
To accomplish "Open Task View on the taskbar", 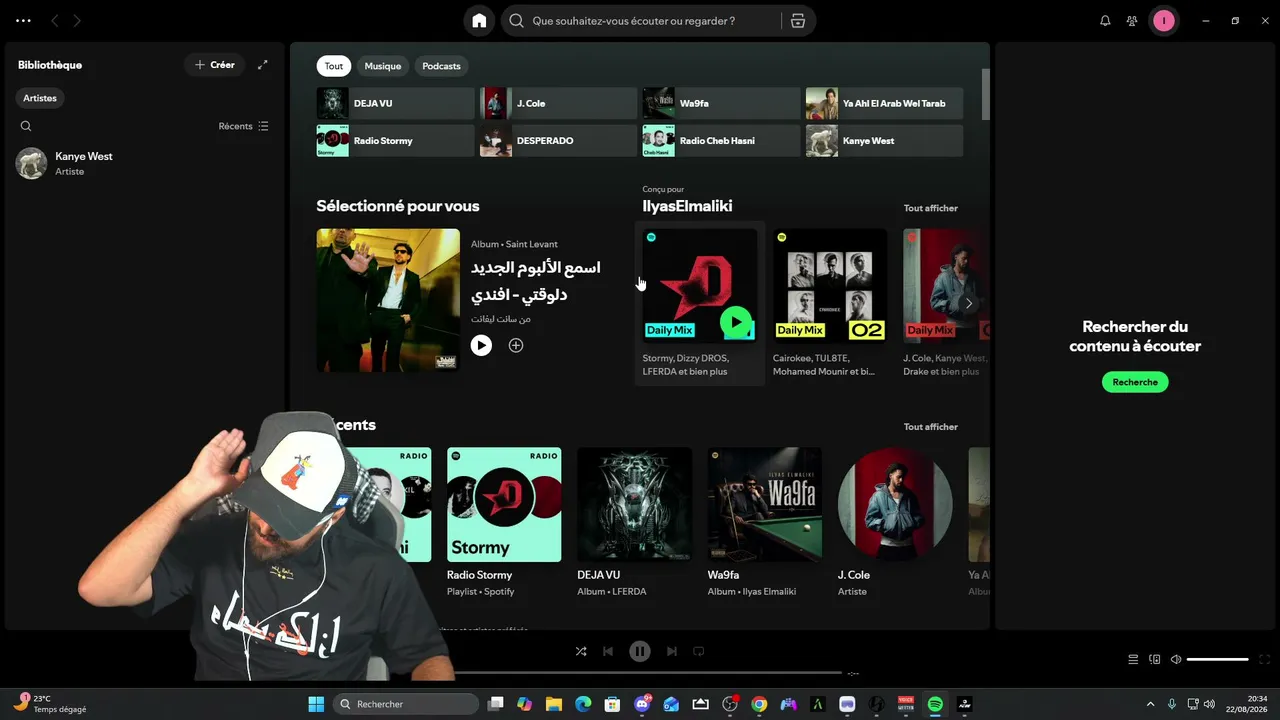I will coord(495,704).
